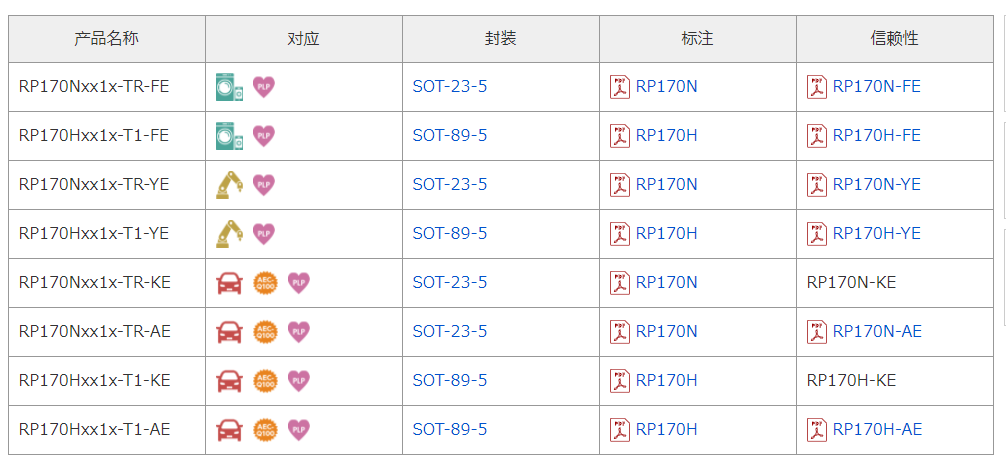This screenshot has height=469, width=1006.
Task: Click the robot arm icon in the RP170Hxx1x-T1-YE row
Action: (x=229, y=234)
